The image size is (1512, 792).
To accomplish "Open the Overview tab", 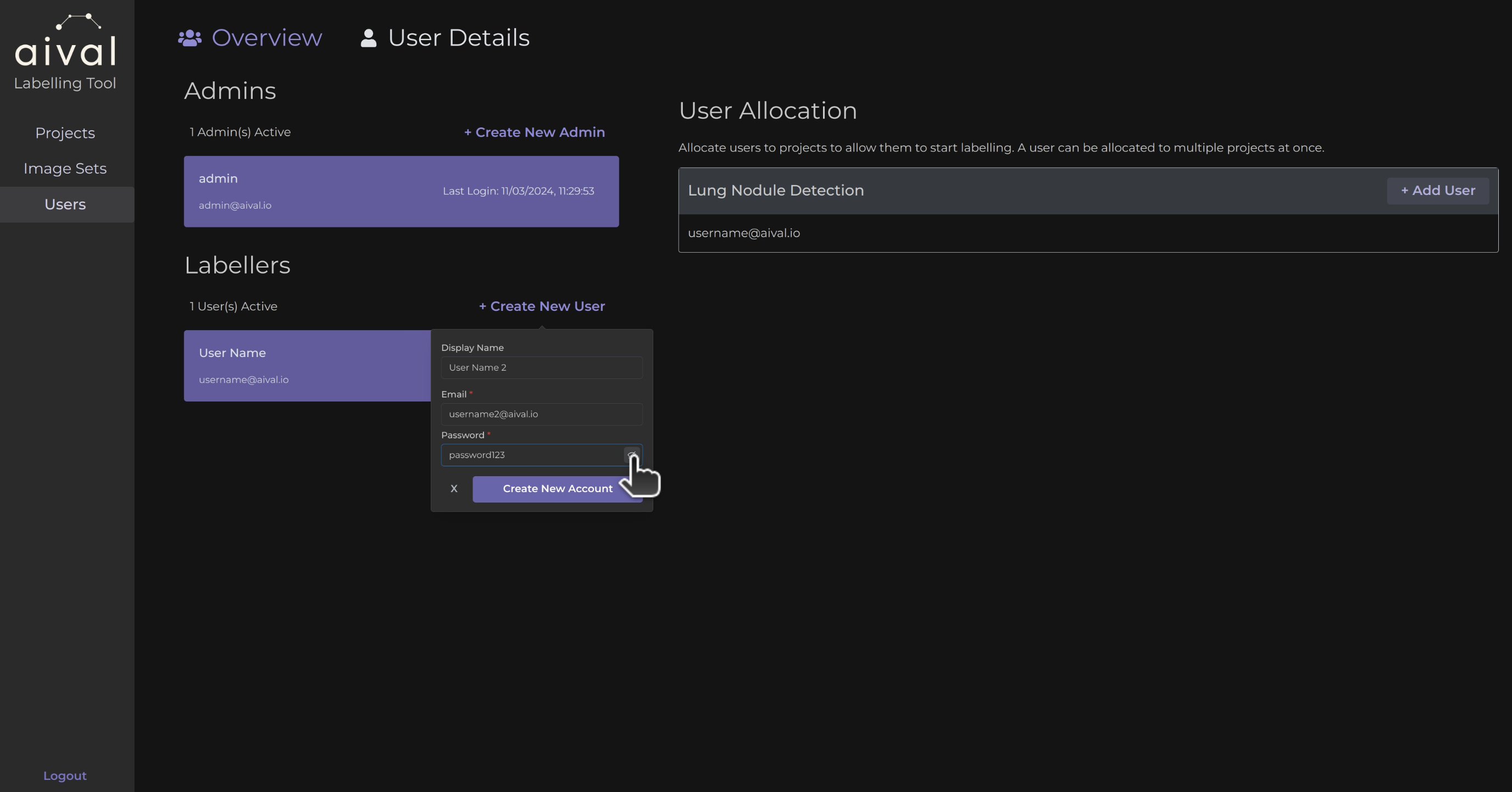I will pyautogui.click(x=250, y=37).
